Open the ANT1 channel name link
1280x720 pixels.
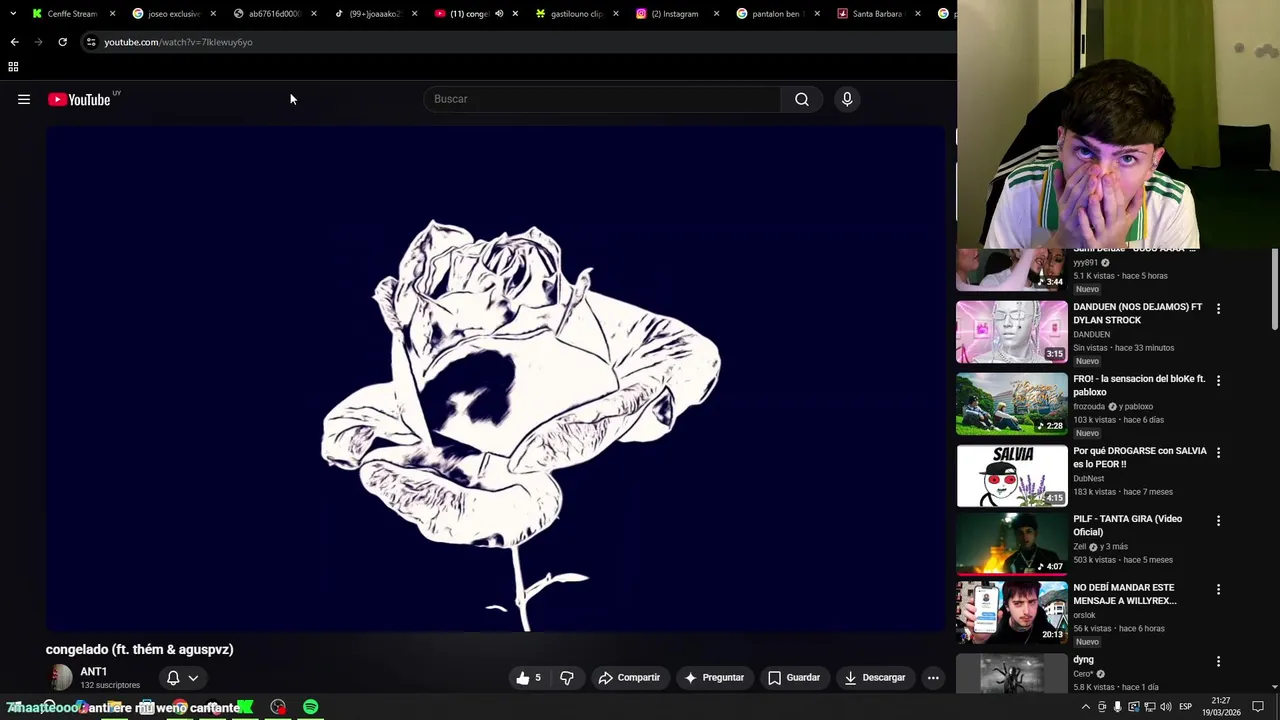93,672
